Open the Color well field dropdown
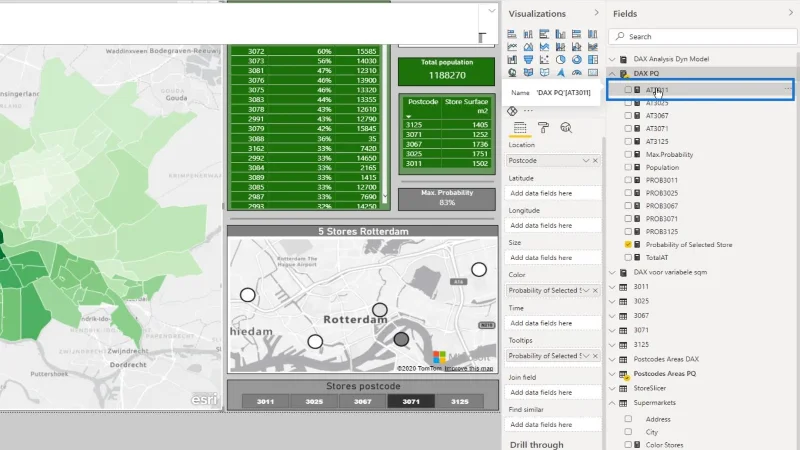The width and height of the screenshot is (800, 450). click(x=586, y=290)
